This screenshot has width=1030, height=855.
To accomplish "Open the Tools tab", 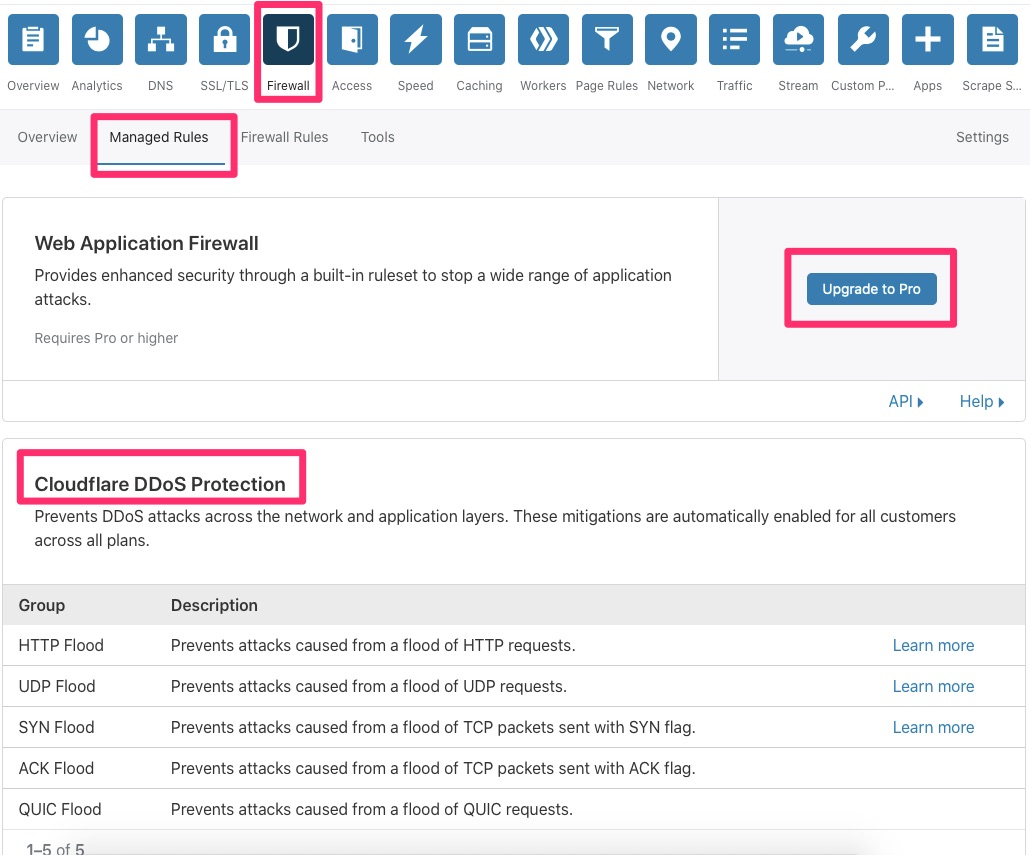I will pyautogui.click(x=377, y=137).
